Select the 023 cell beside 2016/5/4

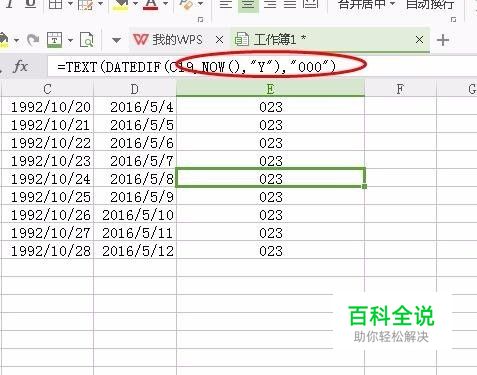pos(270,107)
